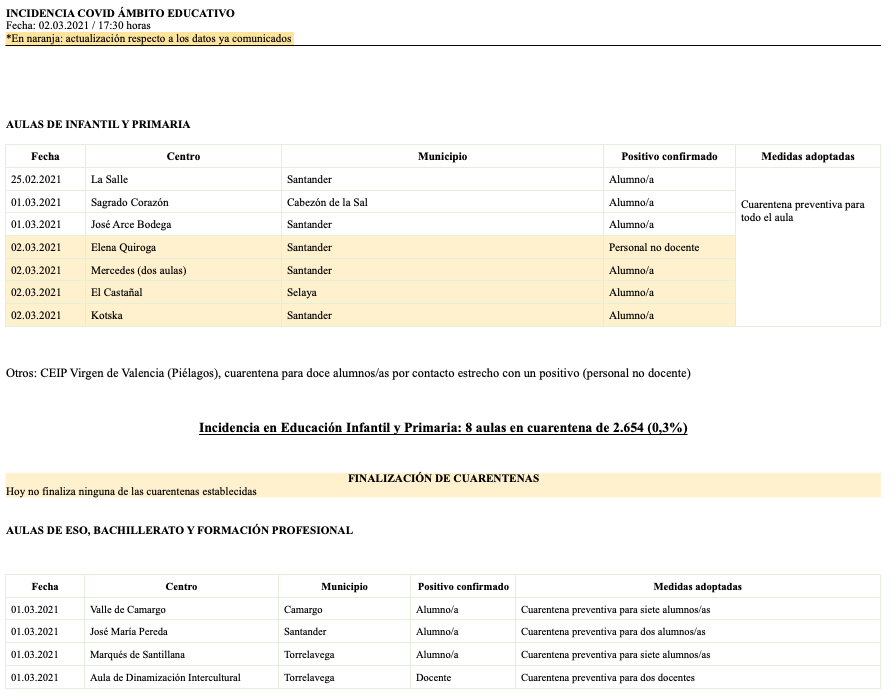Click the Marqués de Santillana cell
This screenshot has width=896, height=697.
137,655
